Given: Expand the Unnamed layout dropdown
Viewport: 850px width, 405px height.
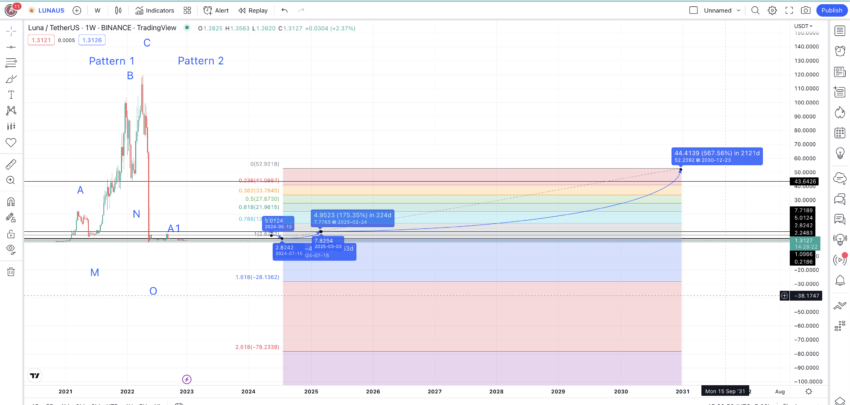Looking at the screenshot, I should pos(716,10).
